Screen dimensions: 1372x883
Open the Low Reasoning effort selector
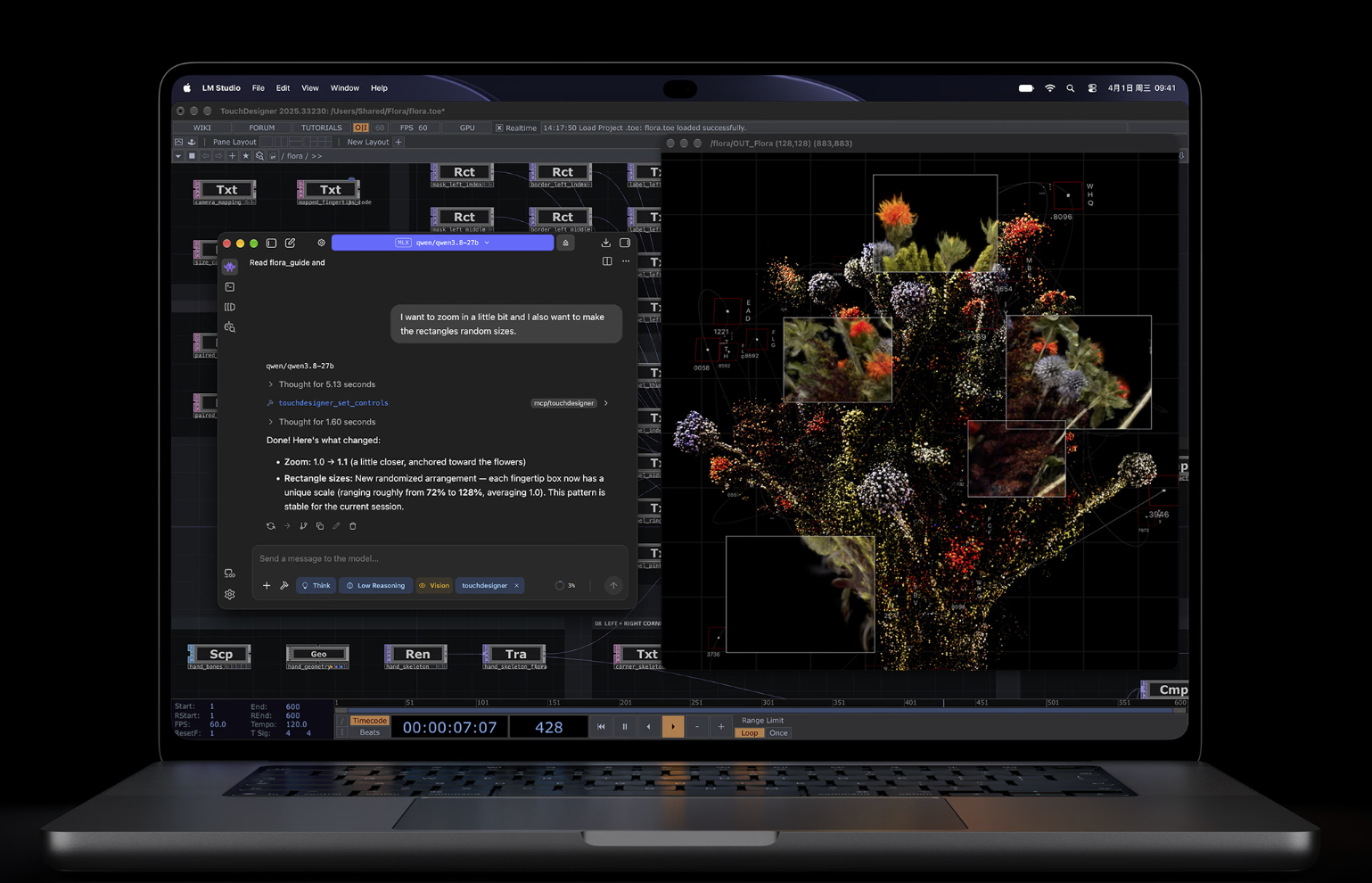pos(375,586)
